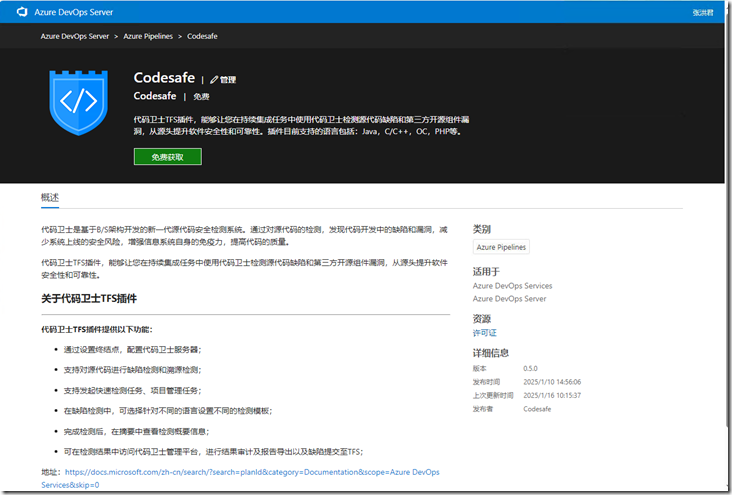The height and width of the screenshot is (495, 732).
Task: Select version value 0.5.0
Action: point(530,368)
